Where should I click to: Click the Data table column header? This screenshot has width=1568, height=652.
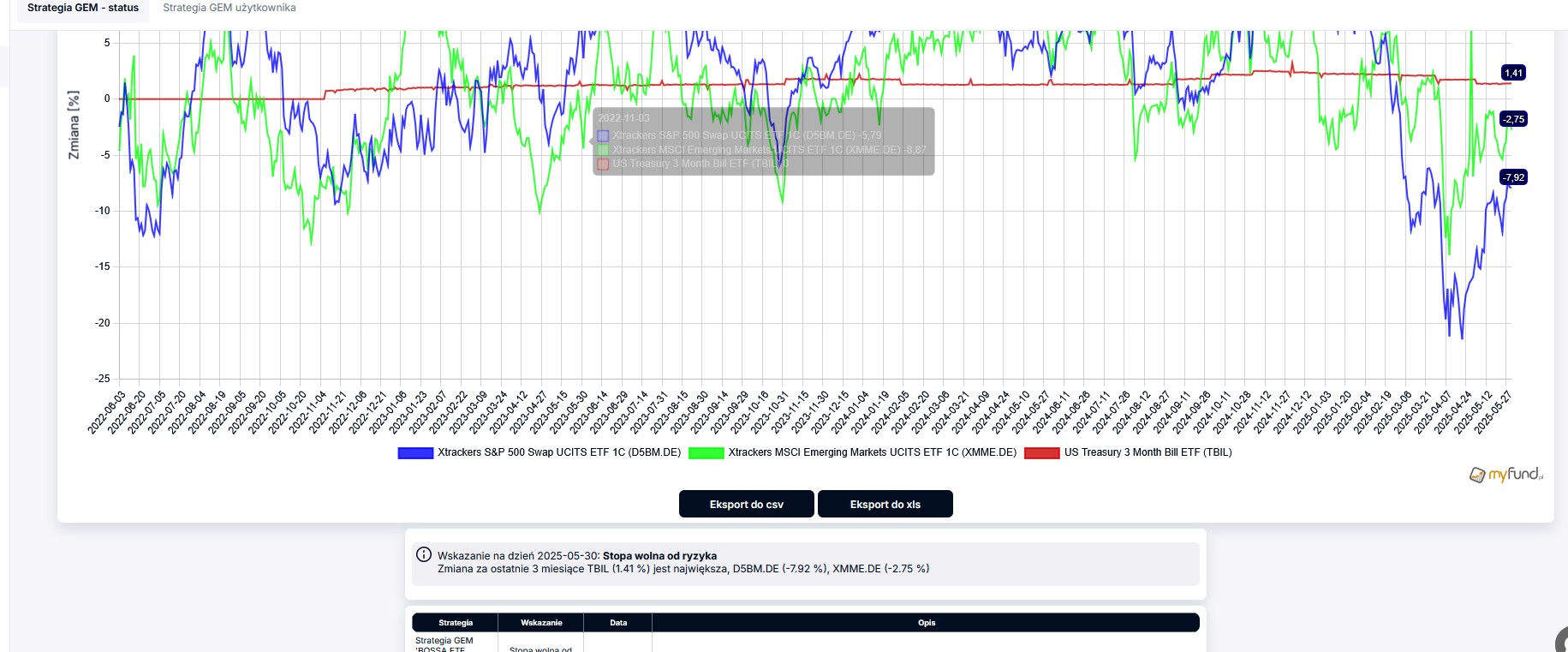[x=618, y=623]
